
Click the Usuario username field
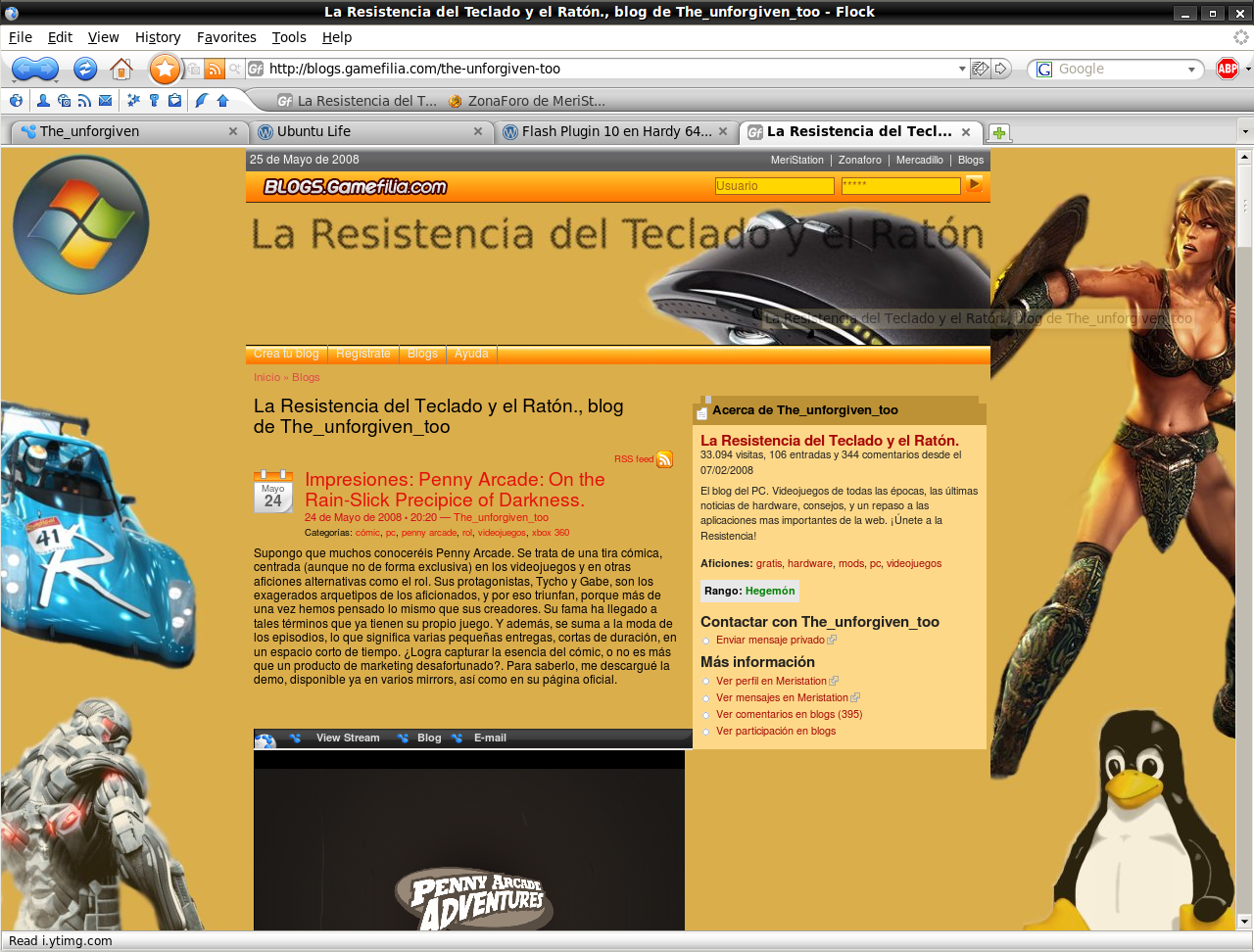click(x=774, y=185)
